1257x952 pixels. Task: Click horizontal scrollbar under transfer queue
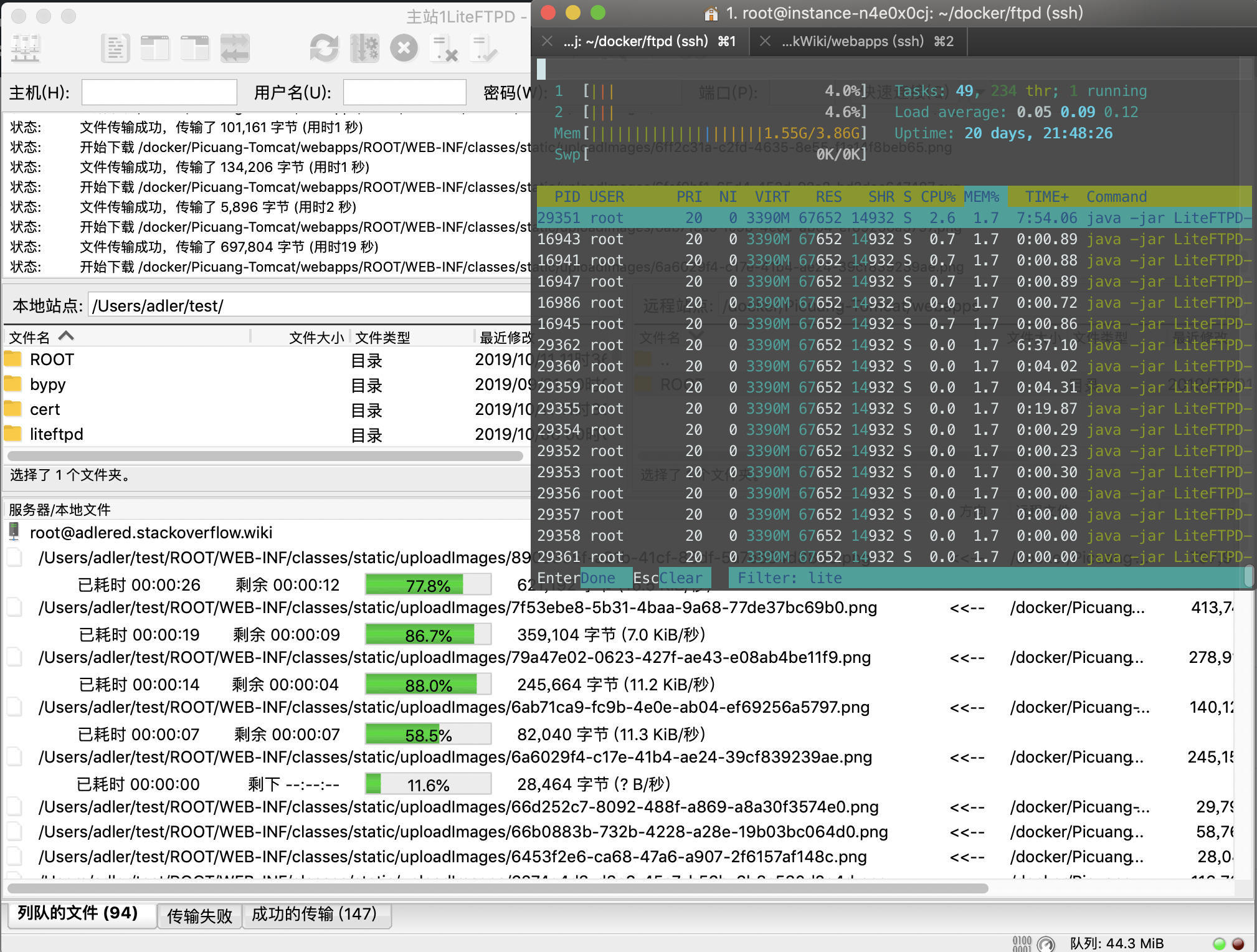pos(498,888)
